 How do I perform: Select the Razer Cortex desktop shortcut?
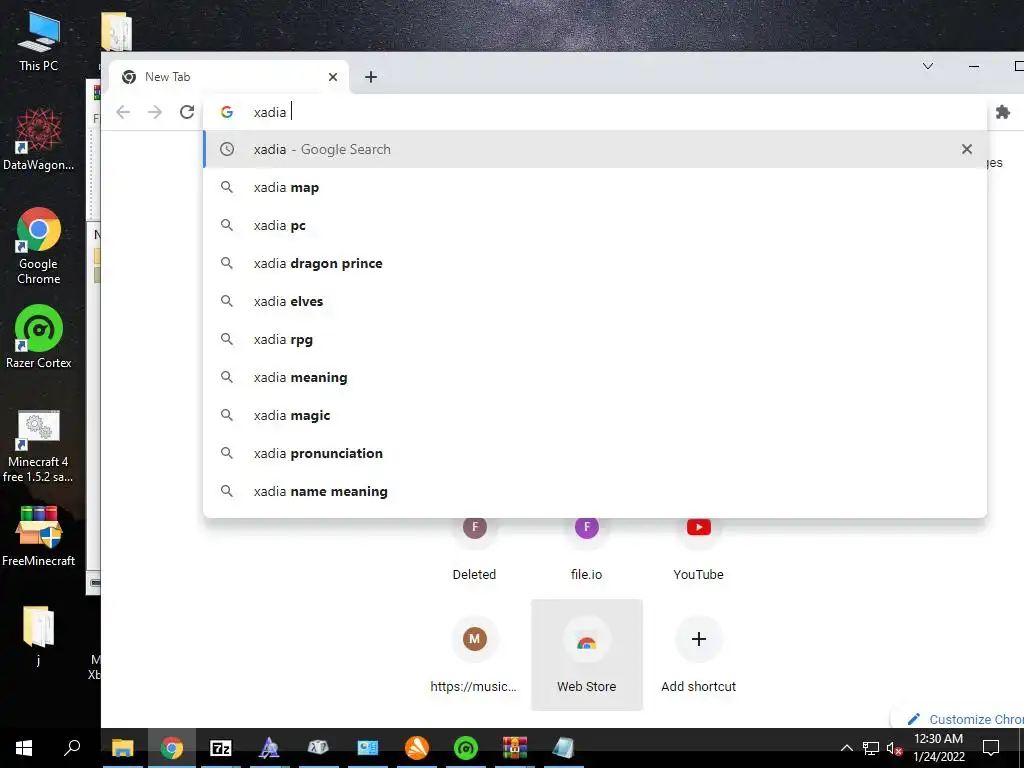click(x=39, y=338)
